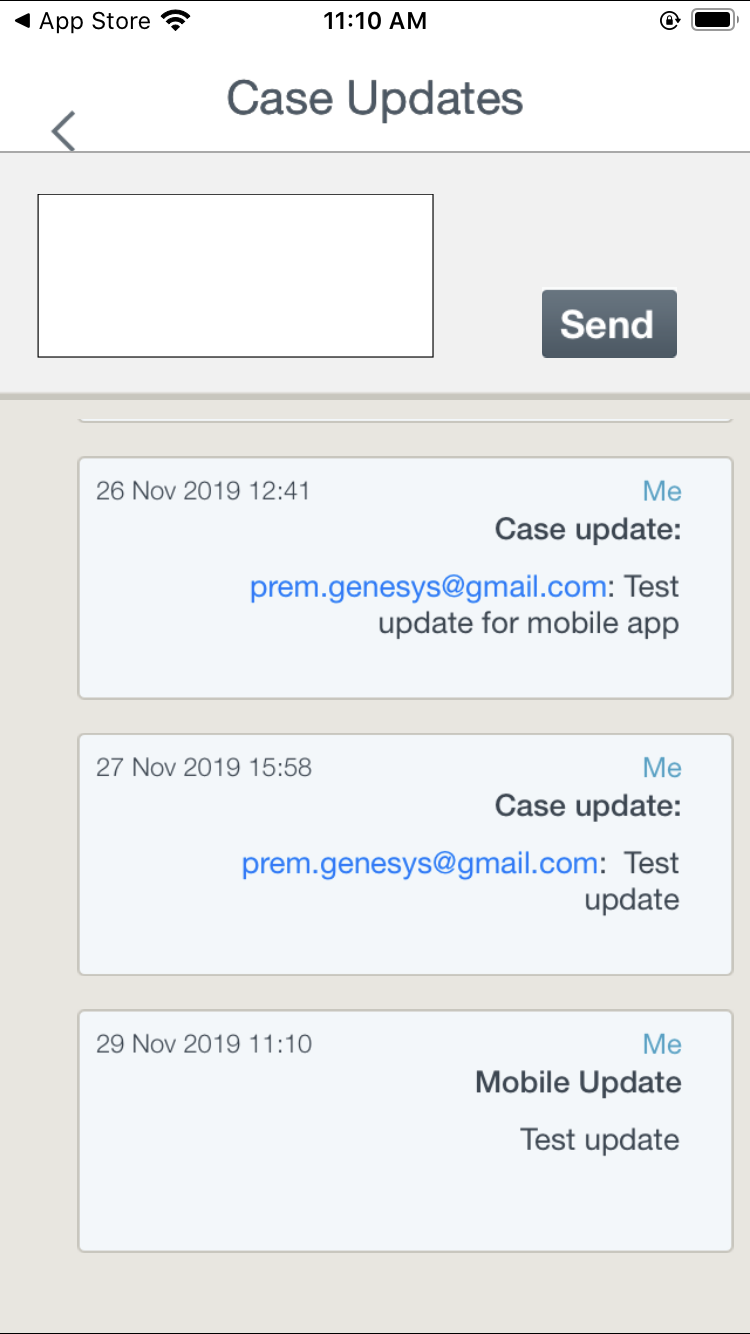Focus the case update message text box
Screen dimensions: 750x1334
coord(235,275)
